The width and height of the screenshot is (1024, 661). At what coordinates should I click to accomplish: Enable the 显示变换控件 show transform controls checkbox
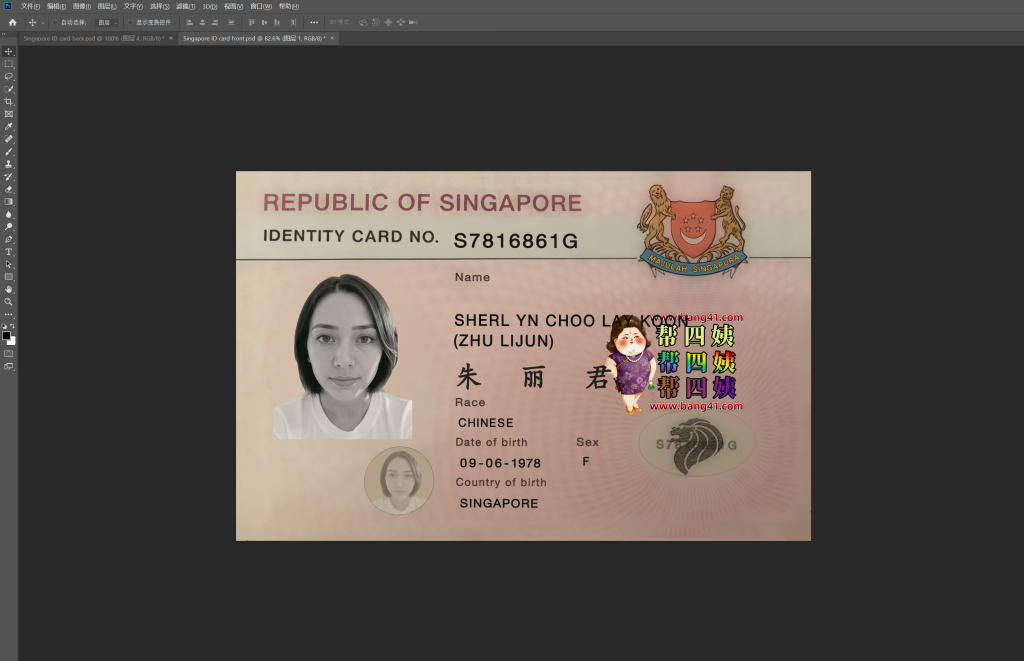[x=130, y=22]
